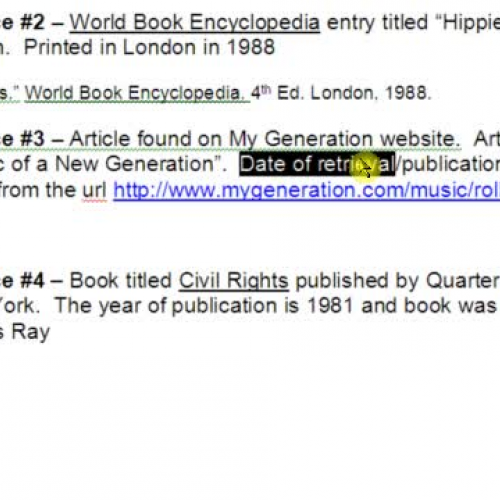The width and height of the screenshot is (500, 500).
Task: Click '#2' source number heading
Action: [32, 23]
